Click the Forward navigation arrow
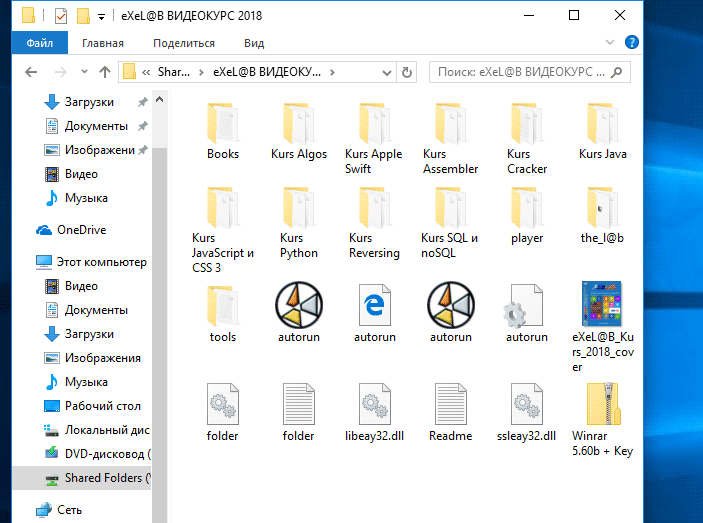This screenshot has height=523, width=703. pyautogui.click(x=61, y=72)
